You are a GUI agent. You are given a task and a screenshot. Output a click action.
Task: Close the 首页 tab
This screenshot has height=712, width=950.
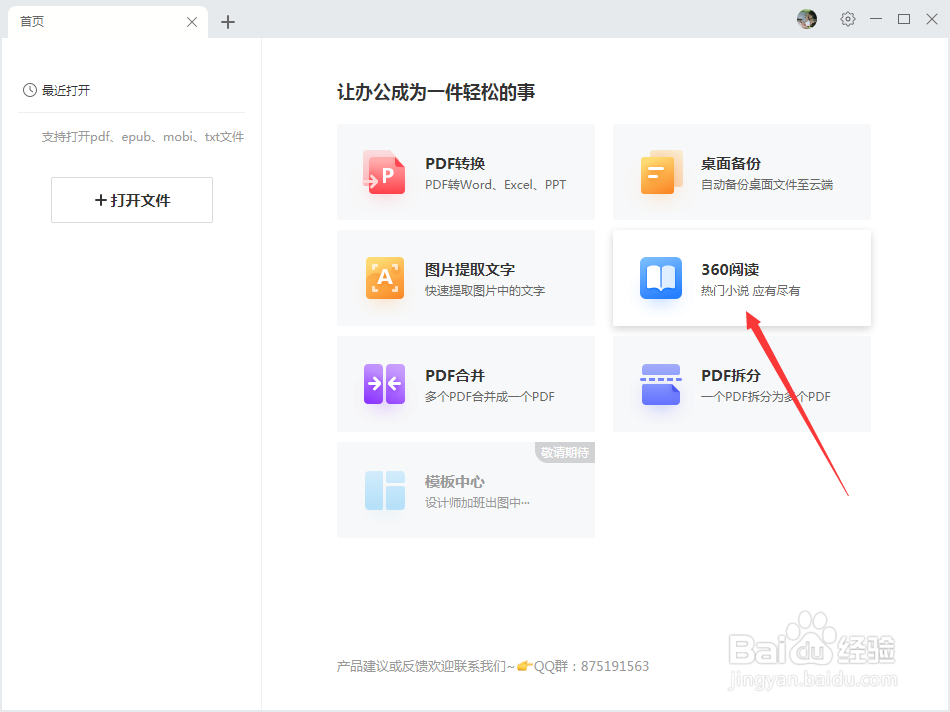[x=192, y=22]
